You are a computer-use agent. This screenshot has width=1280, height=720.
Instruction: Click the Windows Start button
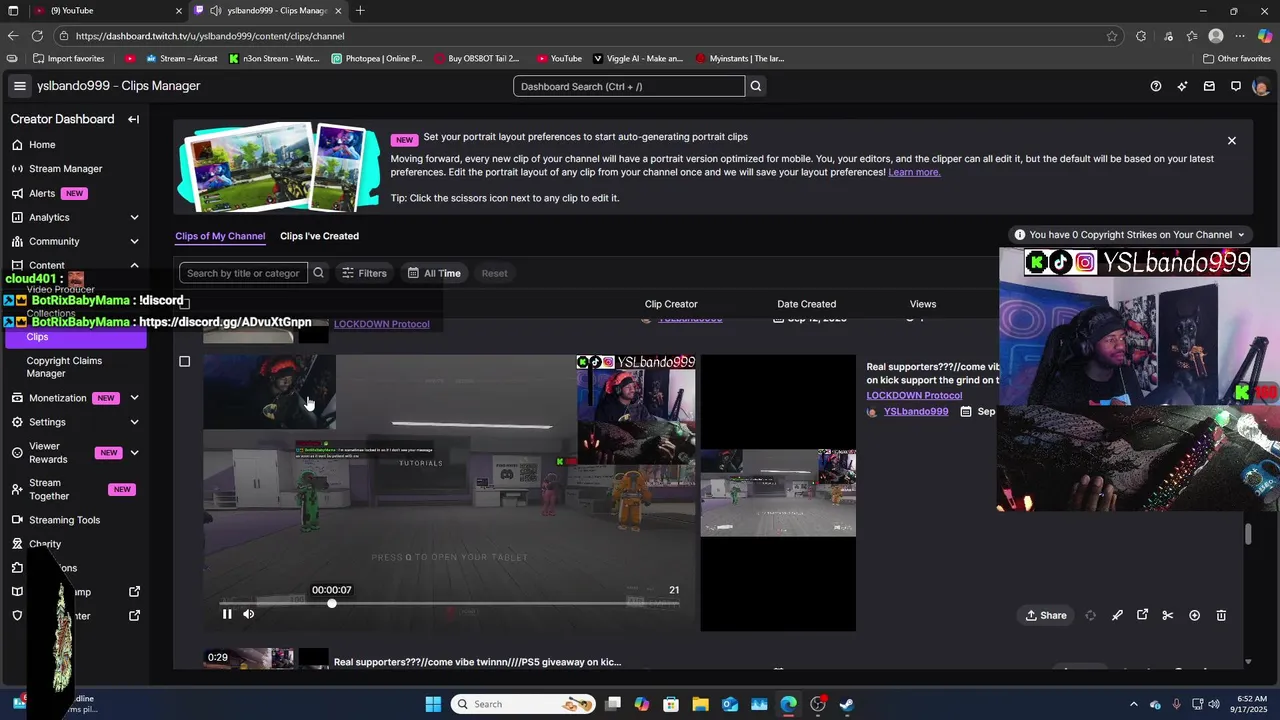pos(433,704)
